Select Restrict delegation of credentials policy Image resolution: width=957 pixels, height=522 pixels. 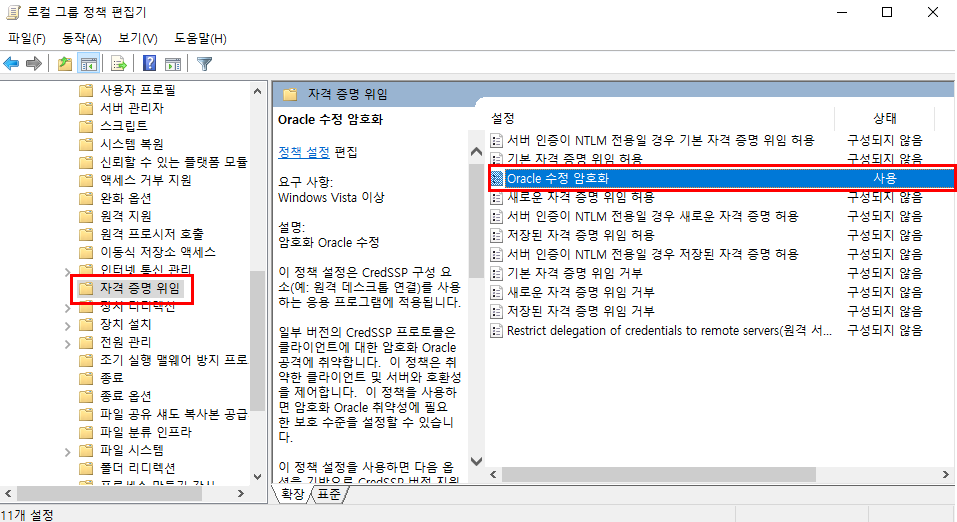(x=669, y=330)
